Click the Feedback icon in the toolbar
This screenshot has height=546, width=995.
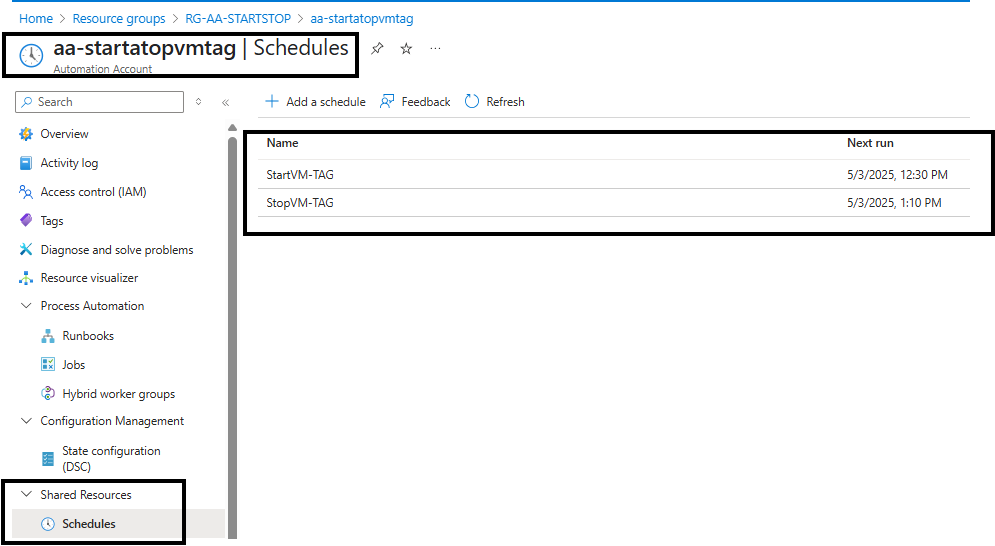coord(387,101)
